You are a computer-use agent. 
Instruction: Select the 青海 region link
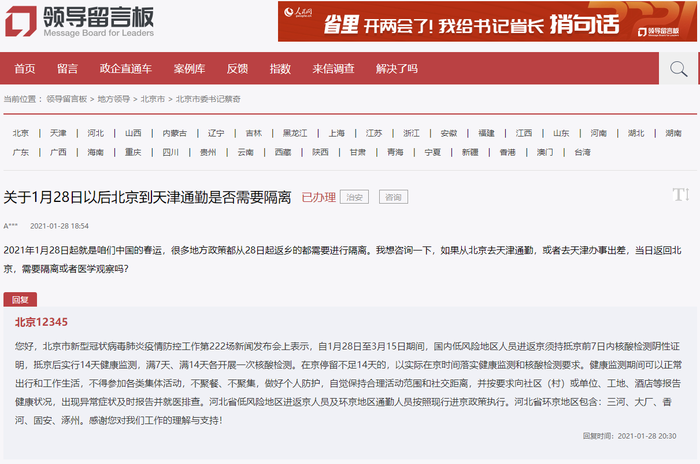395,152
